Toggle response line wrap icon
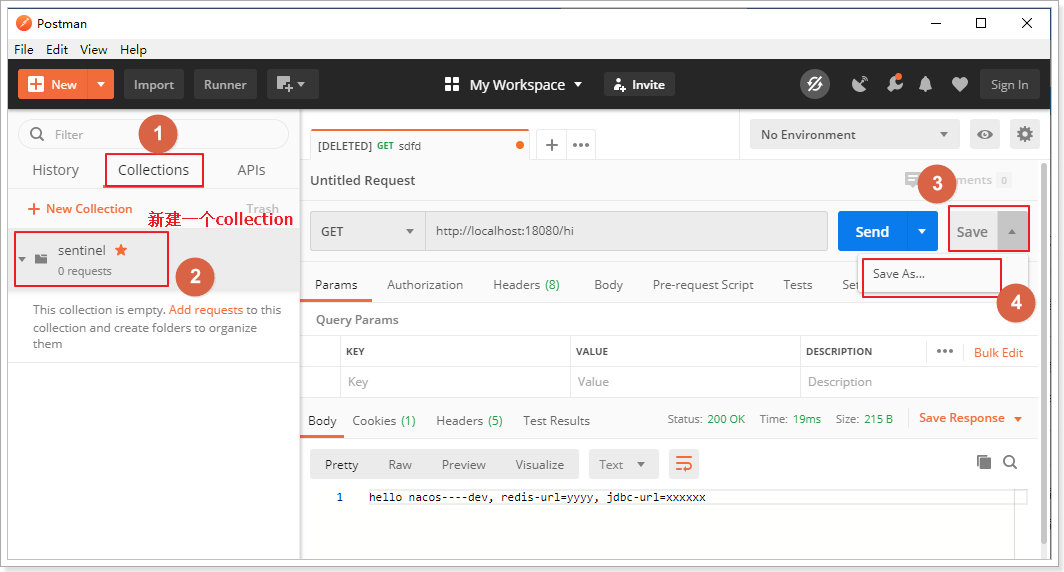This screenshot has height=572, width=1064. [x=684, y=464]
